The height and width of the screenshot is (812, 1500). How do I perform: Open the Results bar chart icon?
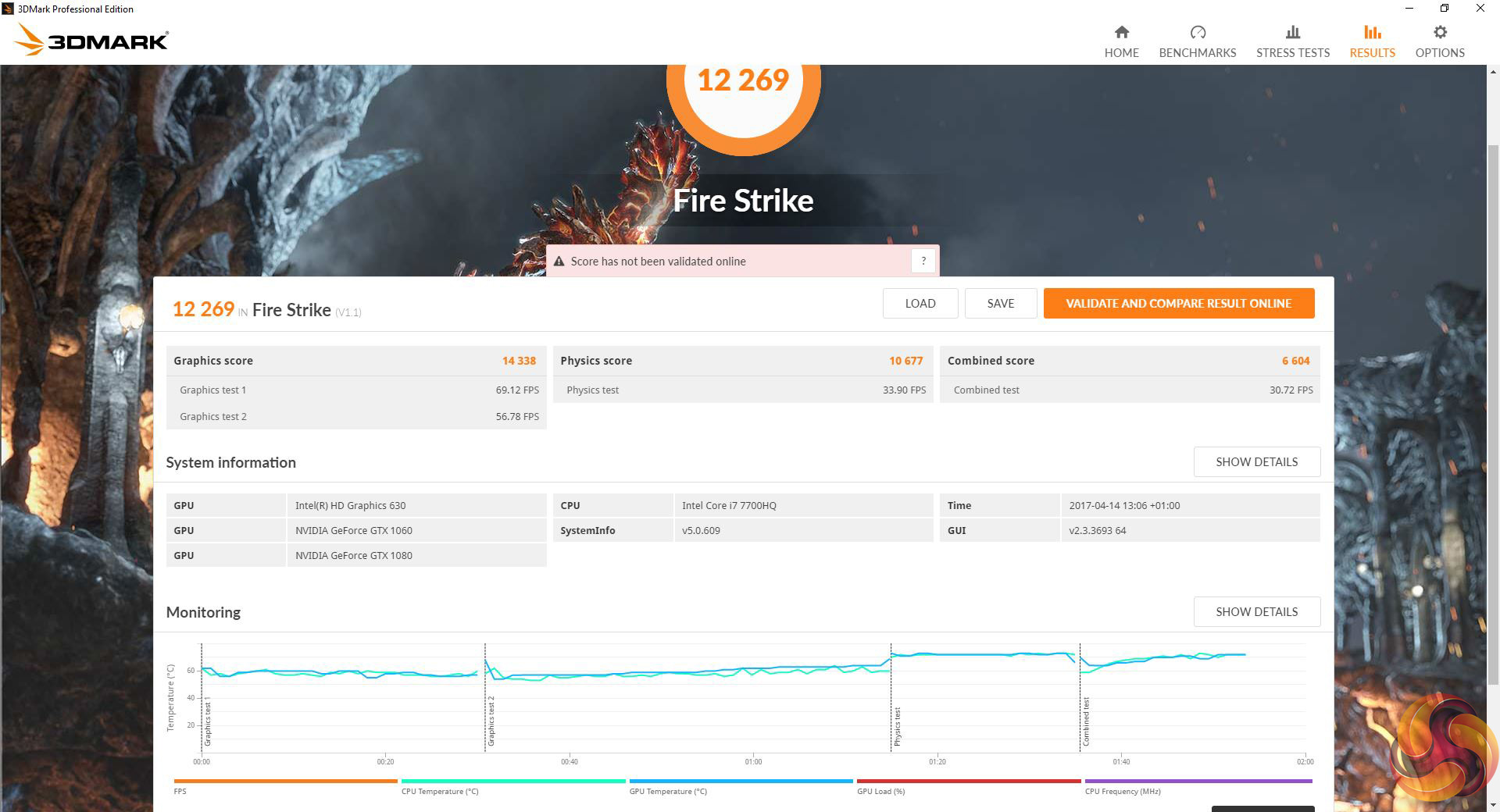(1373, 32)
